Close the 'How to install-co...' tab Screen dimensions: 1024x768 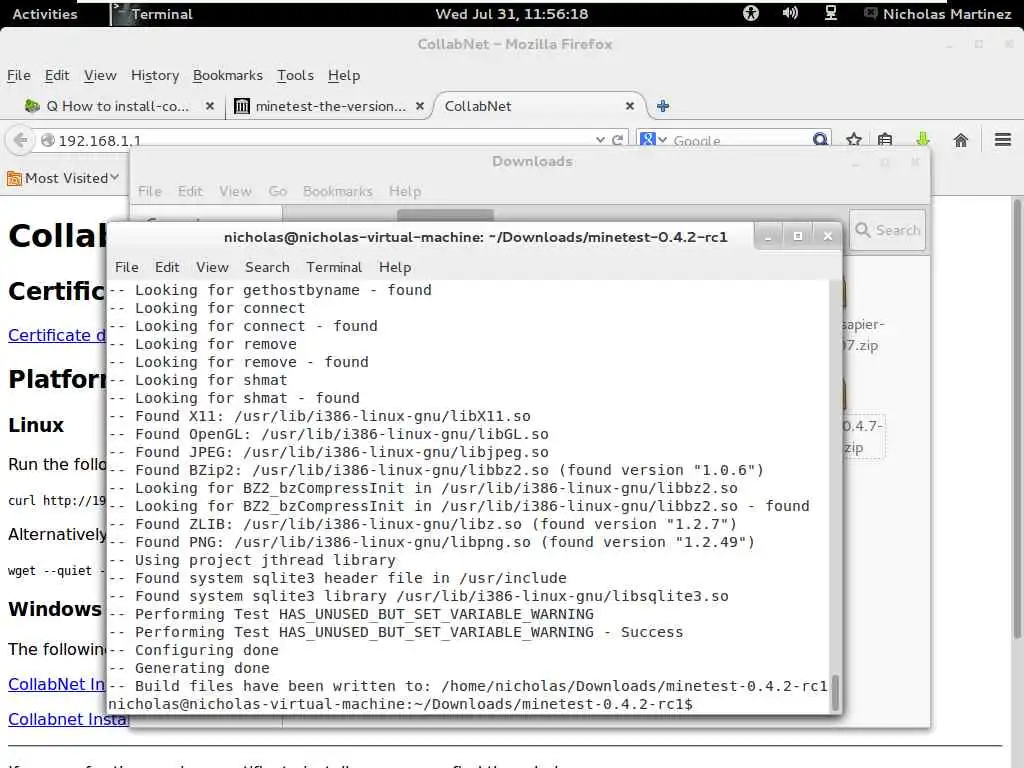(210, 106)
